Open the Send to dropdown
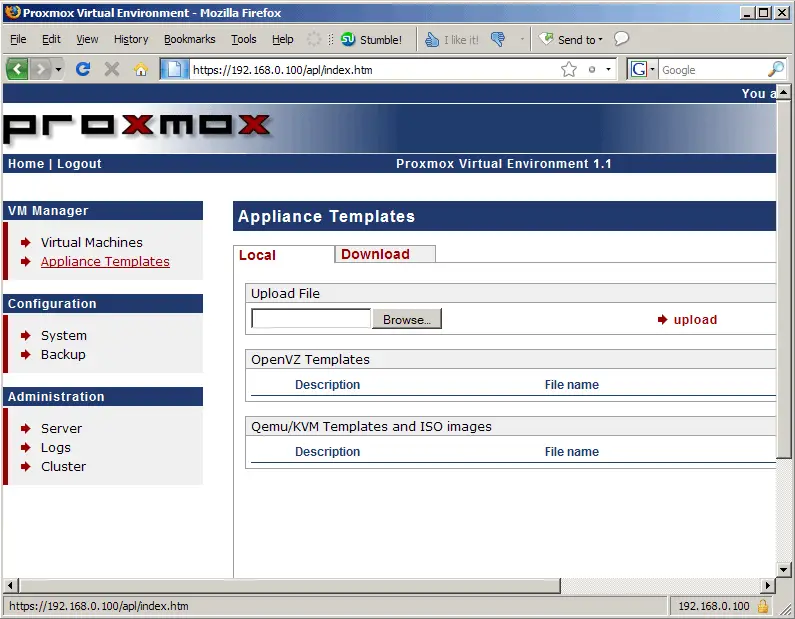The image size is (795, 619). [570, 40]
